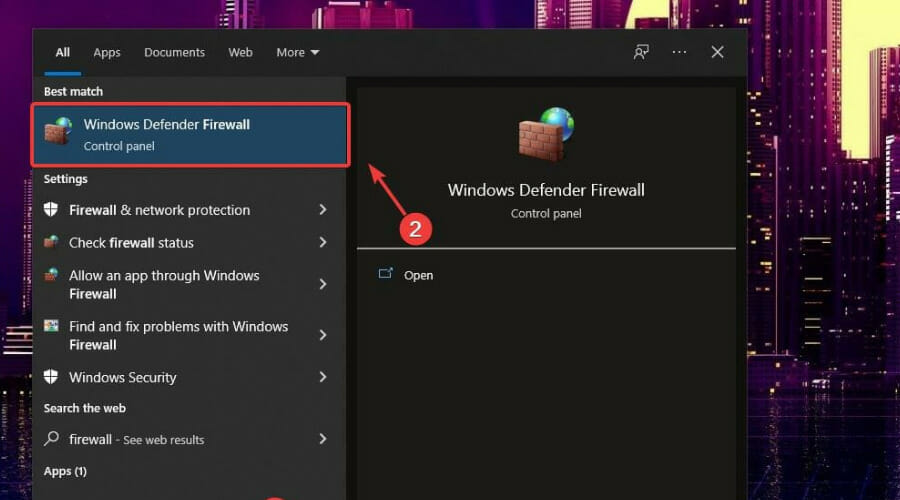The height and width of the screenshot is (500, 900).
Task: Click the Windows Security shield icon
Action: pos(51,377)
